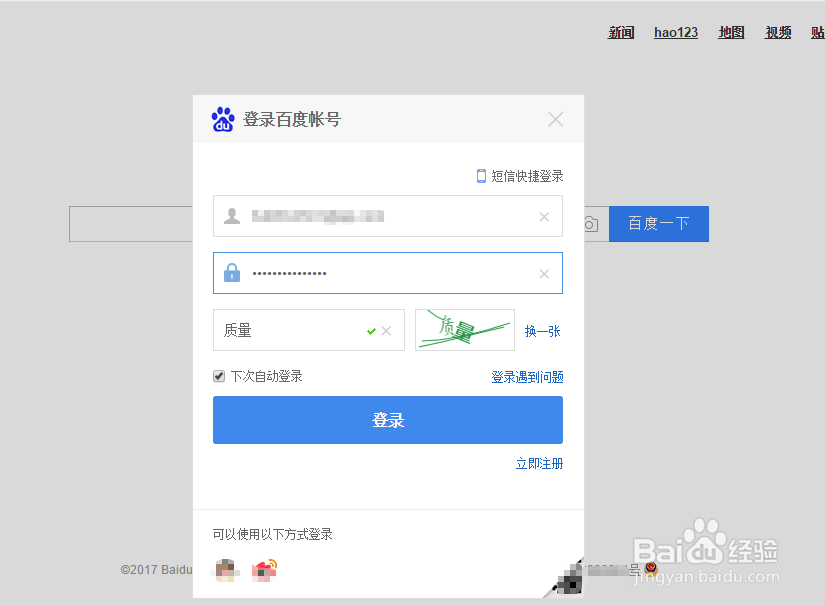Image resolution: width=825 pixels, height=606 pixels.
Task: Click the captcha image showing 质量
Action: [x=465, y=330]
